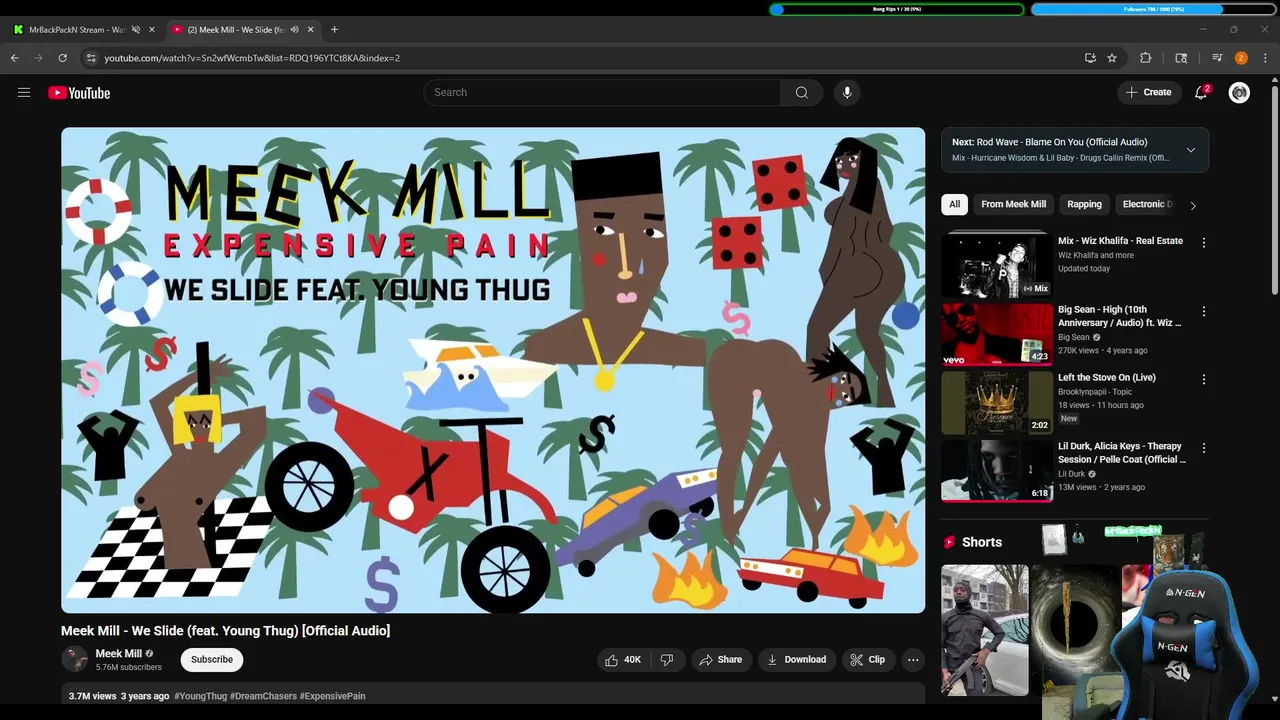Click the YouTube search input field
1280x720 pixels.
click(x=602, y=92)
